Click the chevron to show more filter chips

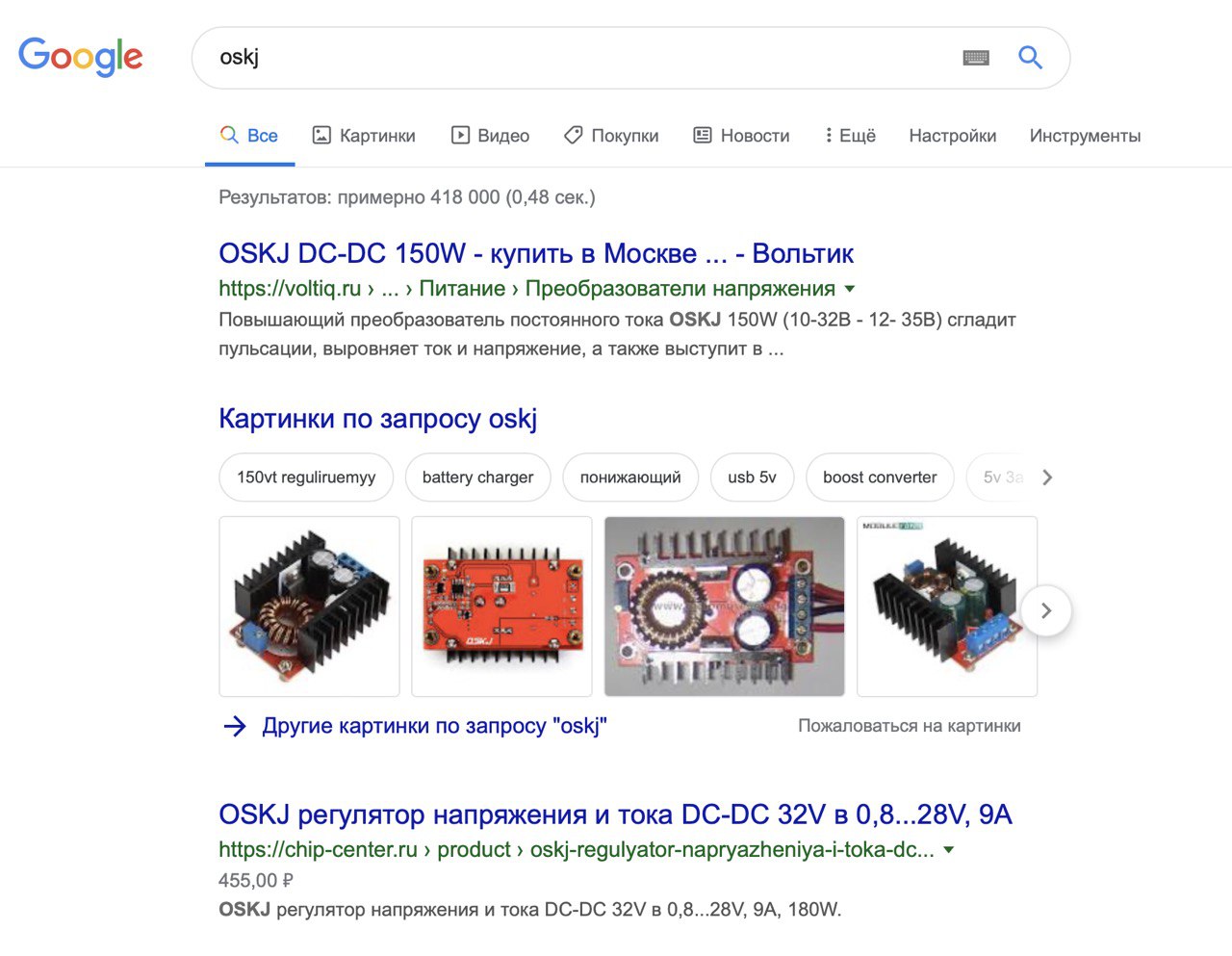point(1047,478)
